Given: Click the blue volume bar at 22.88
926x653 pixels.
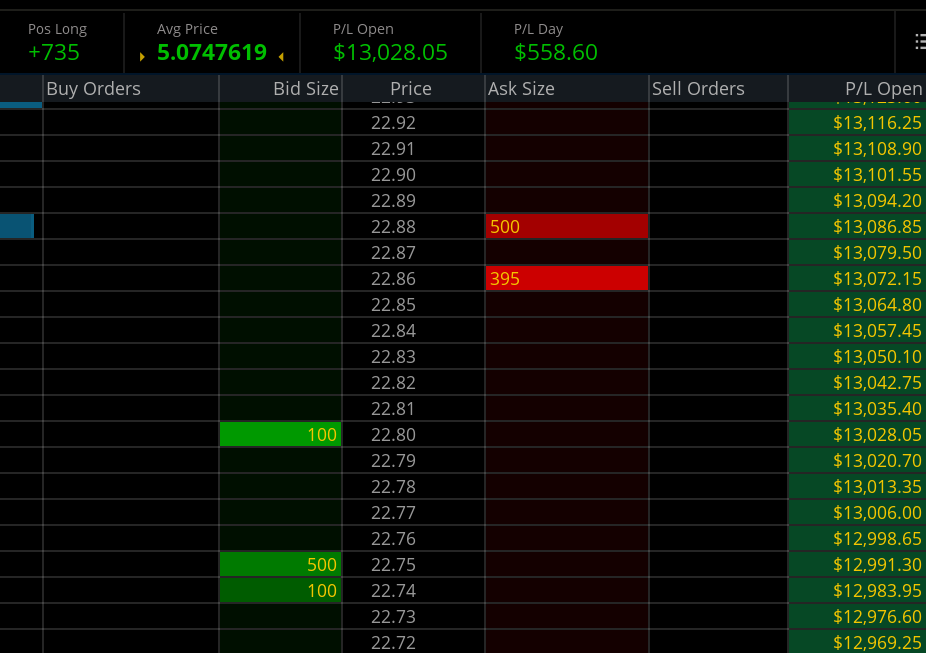Looking at the screenshot, I should [17, 227].
